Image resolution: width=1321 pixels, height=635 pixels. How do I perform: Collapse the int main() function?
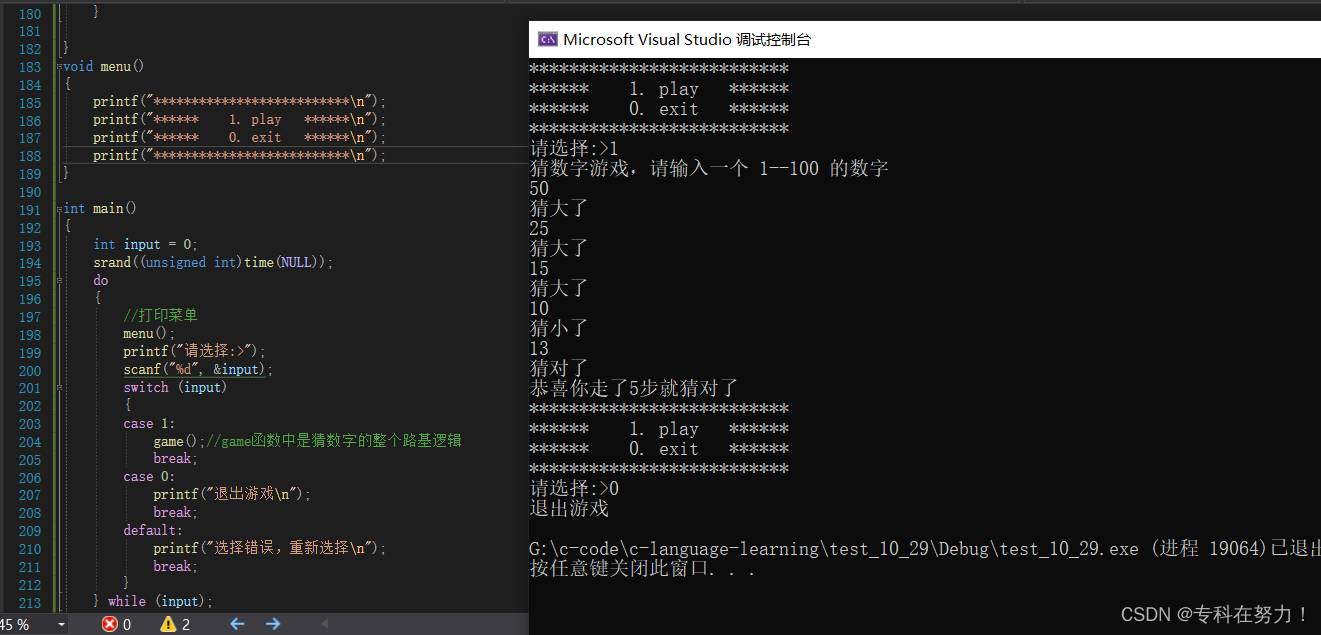point(60,209)
